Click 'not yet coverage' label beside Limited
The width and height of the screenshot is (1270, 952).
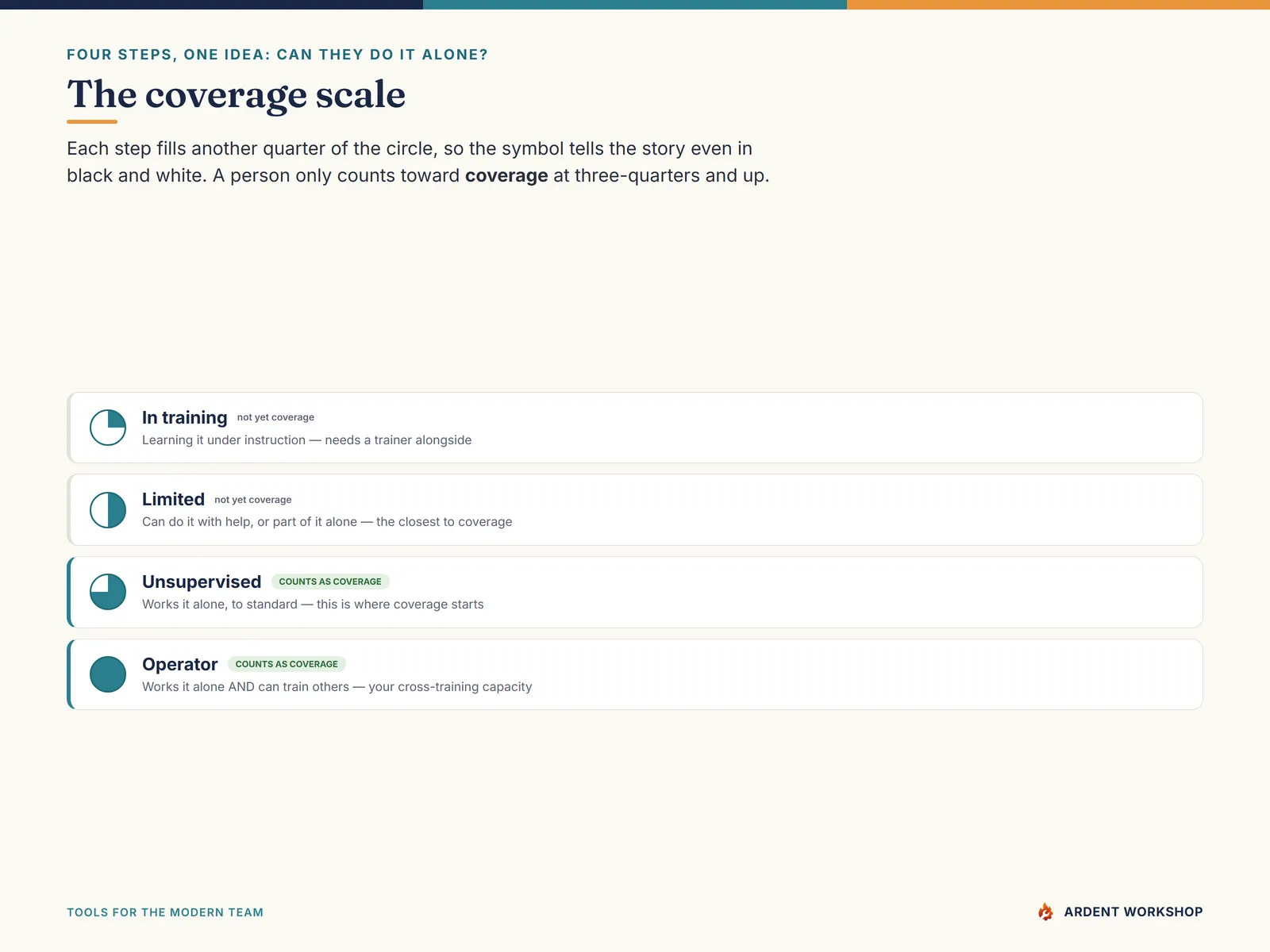tap(253, 500)
